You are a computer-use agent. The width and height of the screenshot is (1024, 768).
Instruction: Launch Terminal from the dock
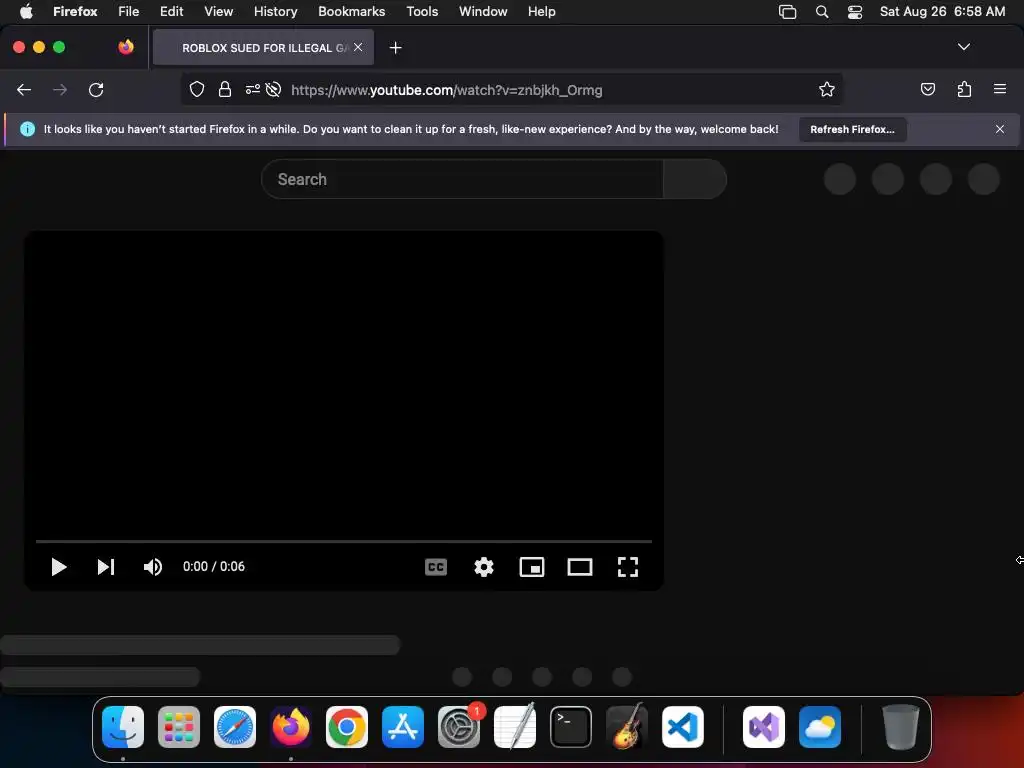571,727
